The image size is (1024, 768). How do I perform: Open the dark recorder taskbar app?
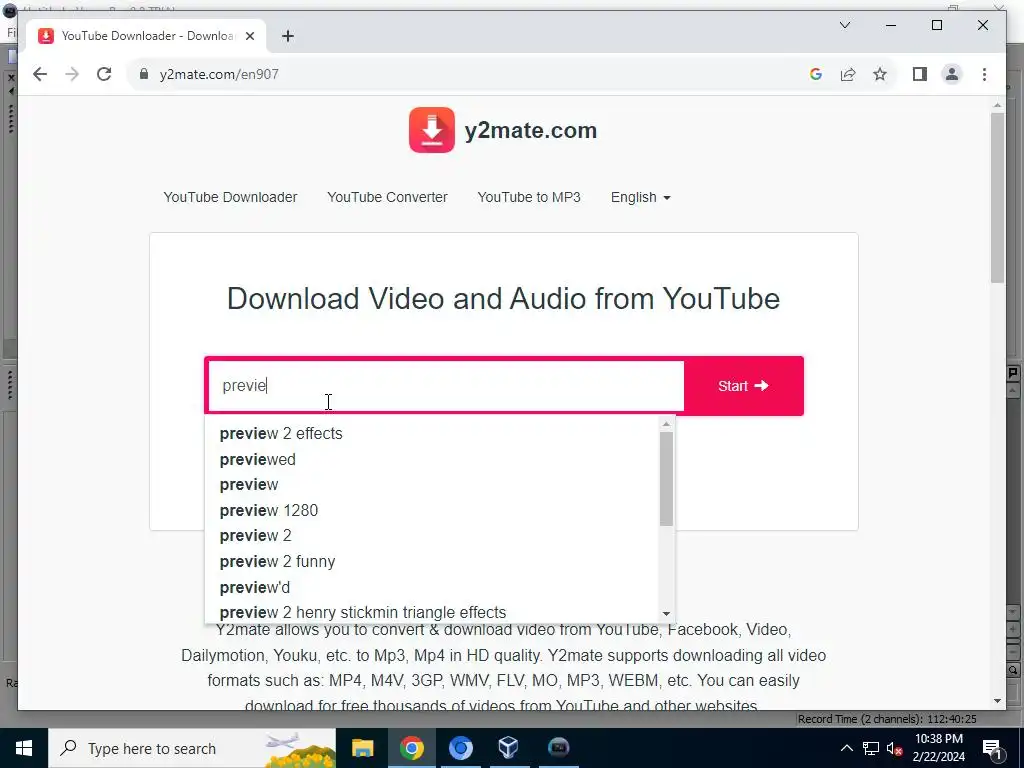558,748
